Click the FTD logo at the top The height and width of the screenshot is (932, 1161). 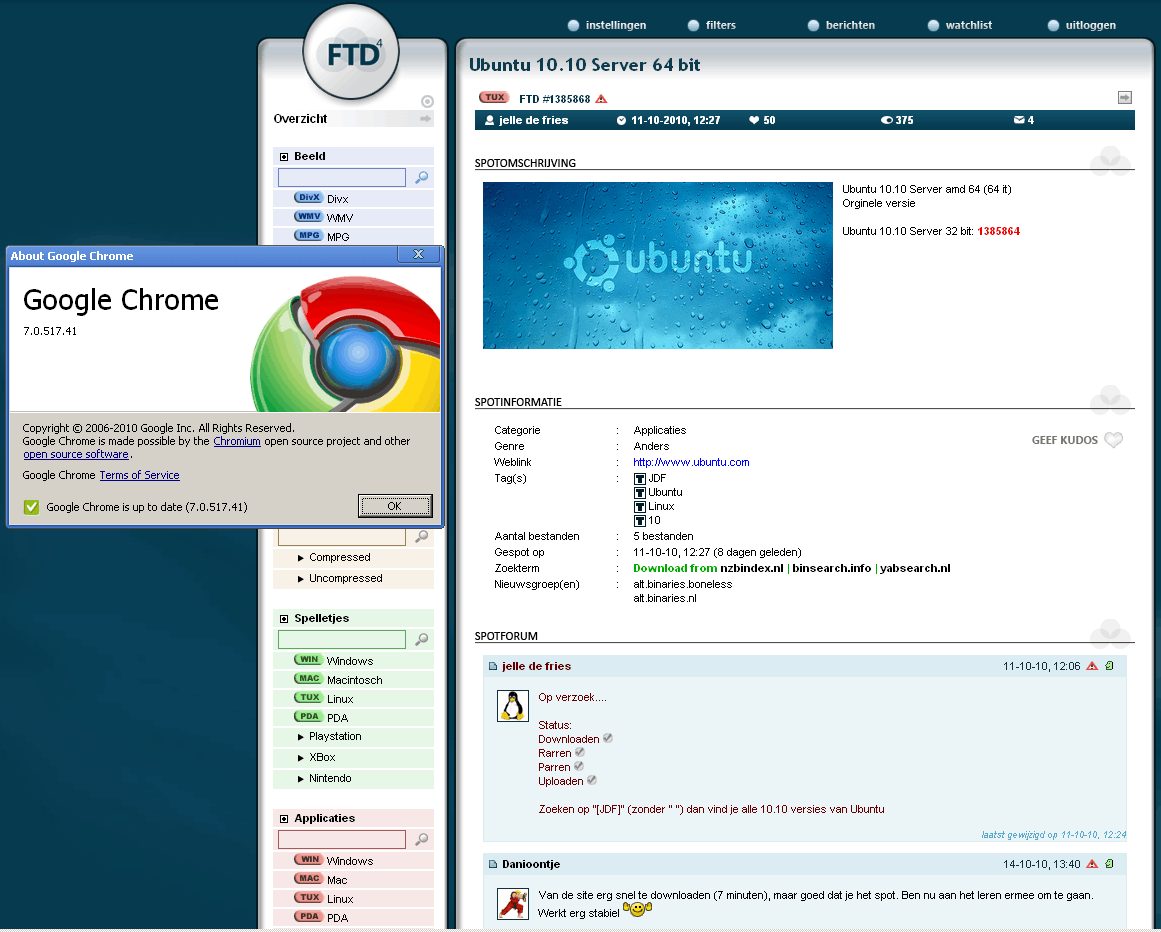pos(351,53)
